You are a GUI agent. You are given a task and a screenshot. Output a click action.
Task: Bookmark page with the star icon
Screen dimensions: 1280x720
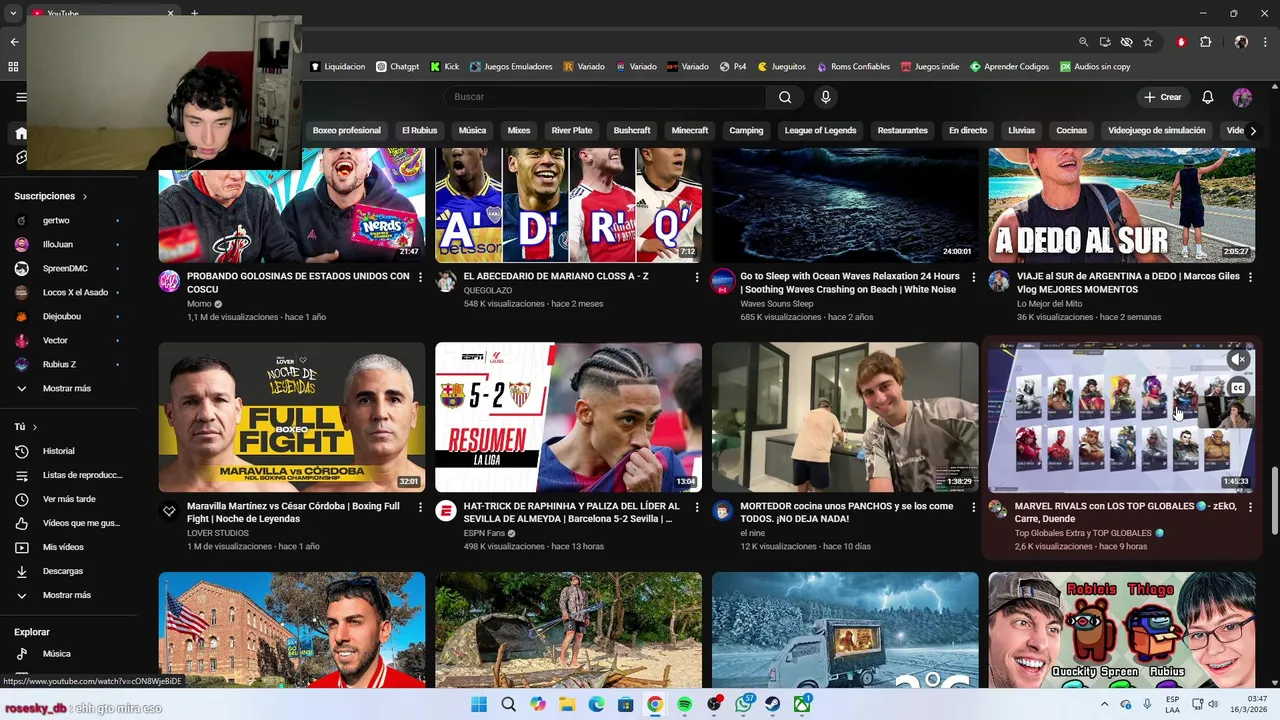point(1148,42)
